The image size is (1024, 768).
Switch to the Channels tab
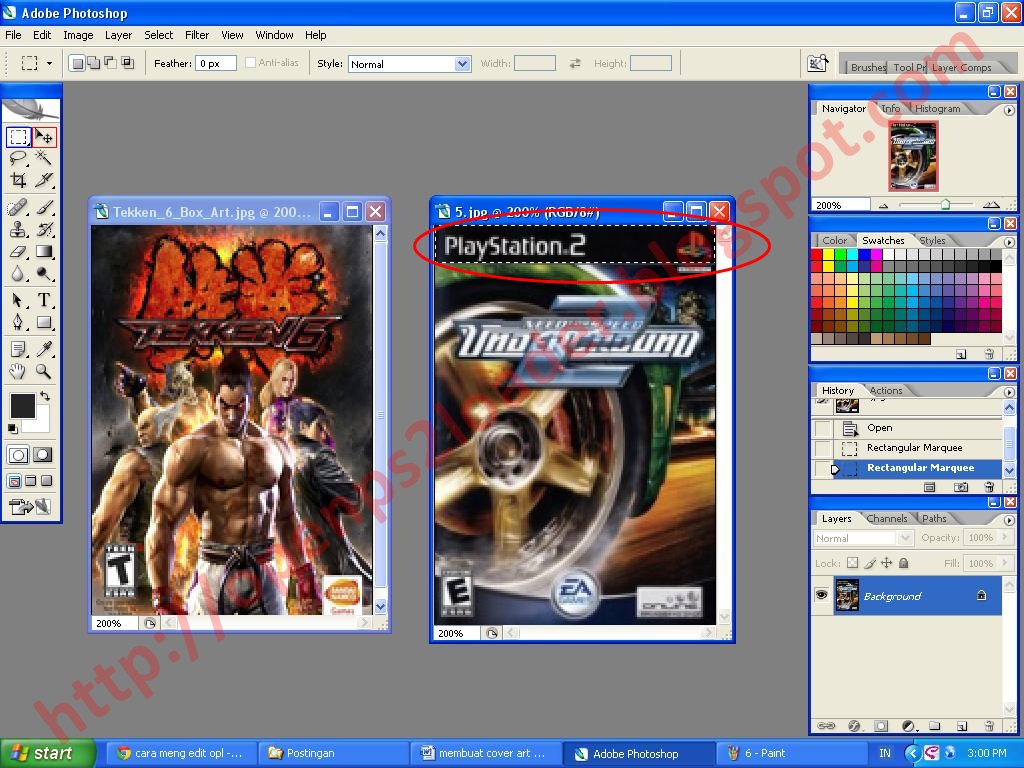click(886, 519)
